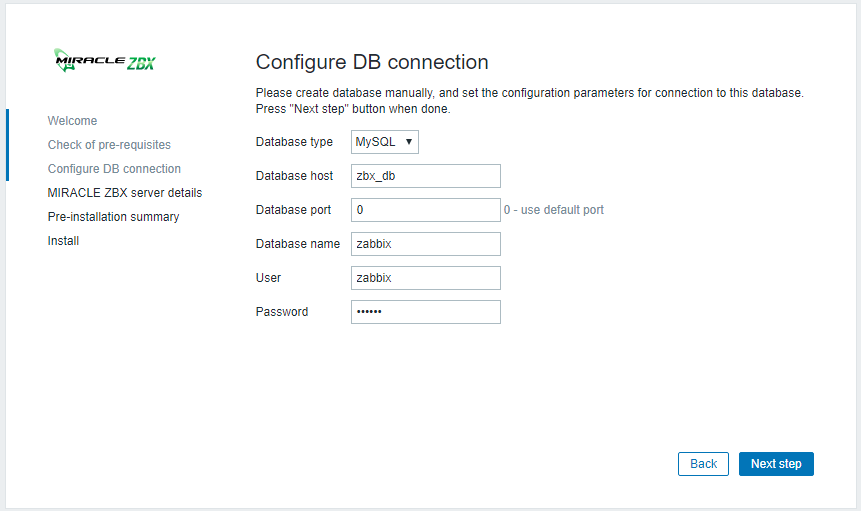The height and width of the screenshot is (511, 861).
Task: Focus the Database port field
Action: [425, 210]
